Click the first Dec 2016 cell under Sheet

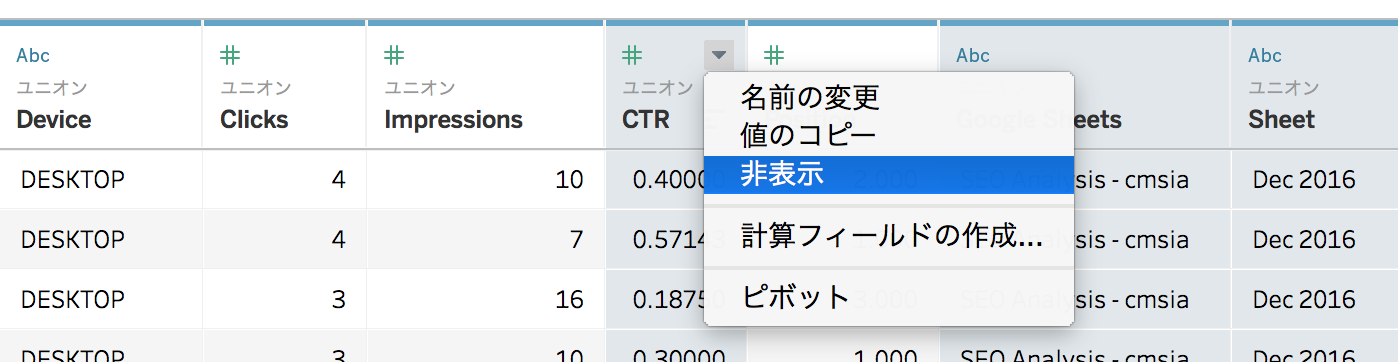[x=1314, y=179]
